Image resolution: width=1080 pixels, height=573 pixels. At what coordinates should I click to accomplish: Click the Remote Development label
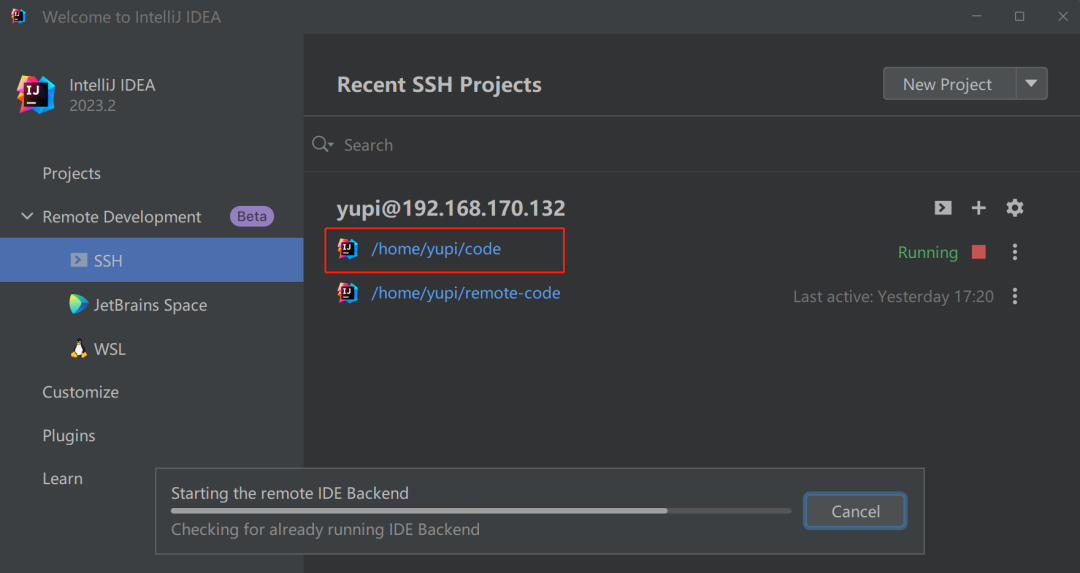(x=122, y=216)
